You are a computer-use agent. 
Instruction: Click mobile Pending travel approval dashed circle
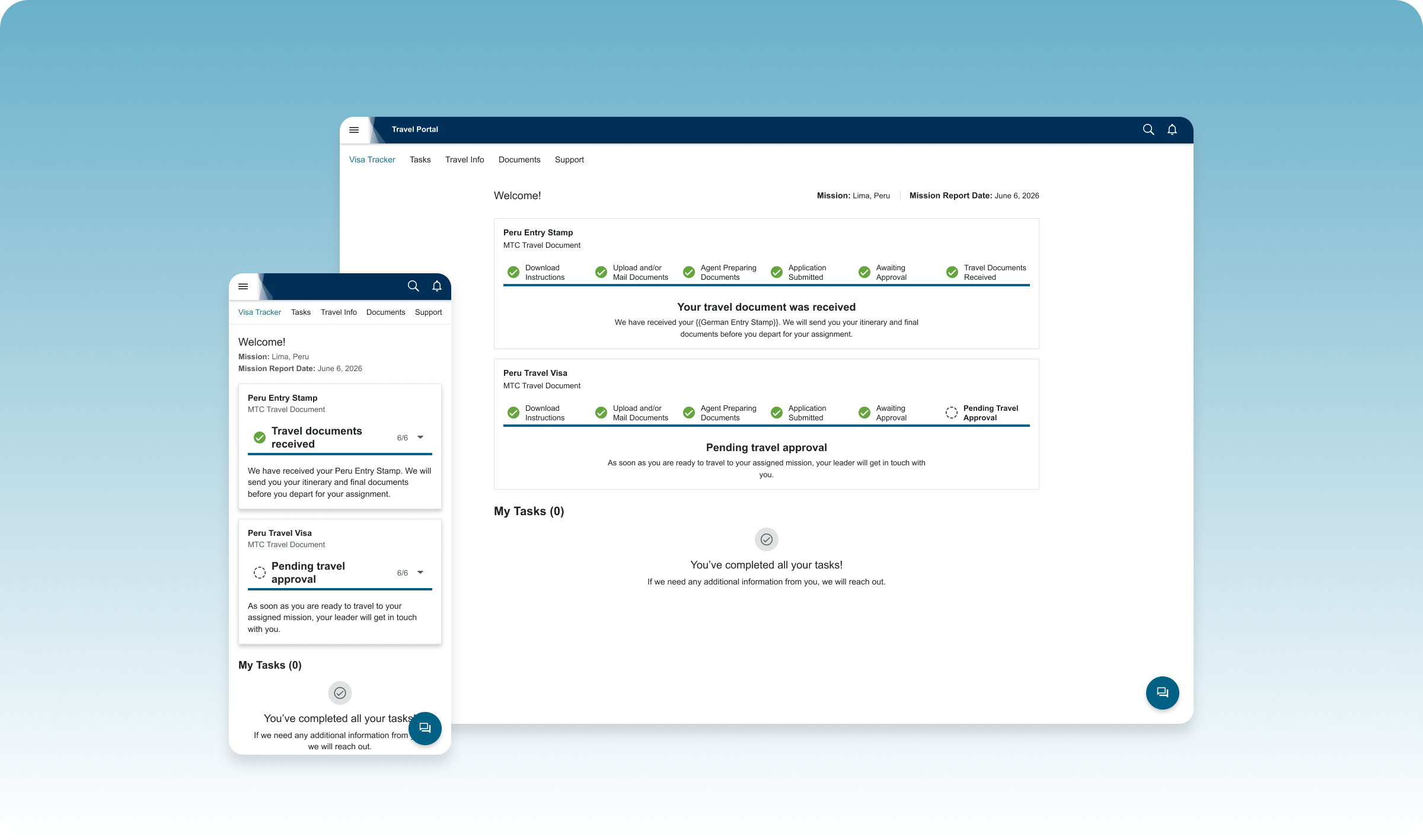click(260, 573)
